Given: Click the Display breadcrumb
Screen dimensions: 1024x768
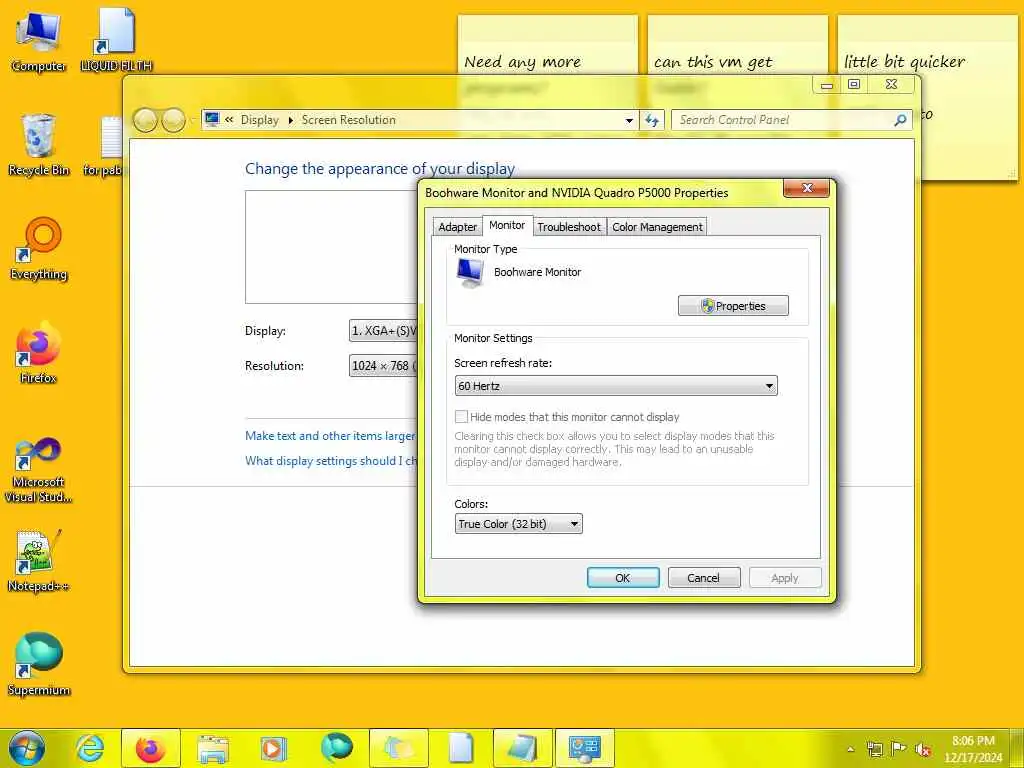Looking at the screenshot, I should pos(259,120).
